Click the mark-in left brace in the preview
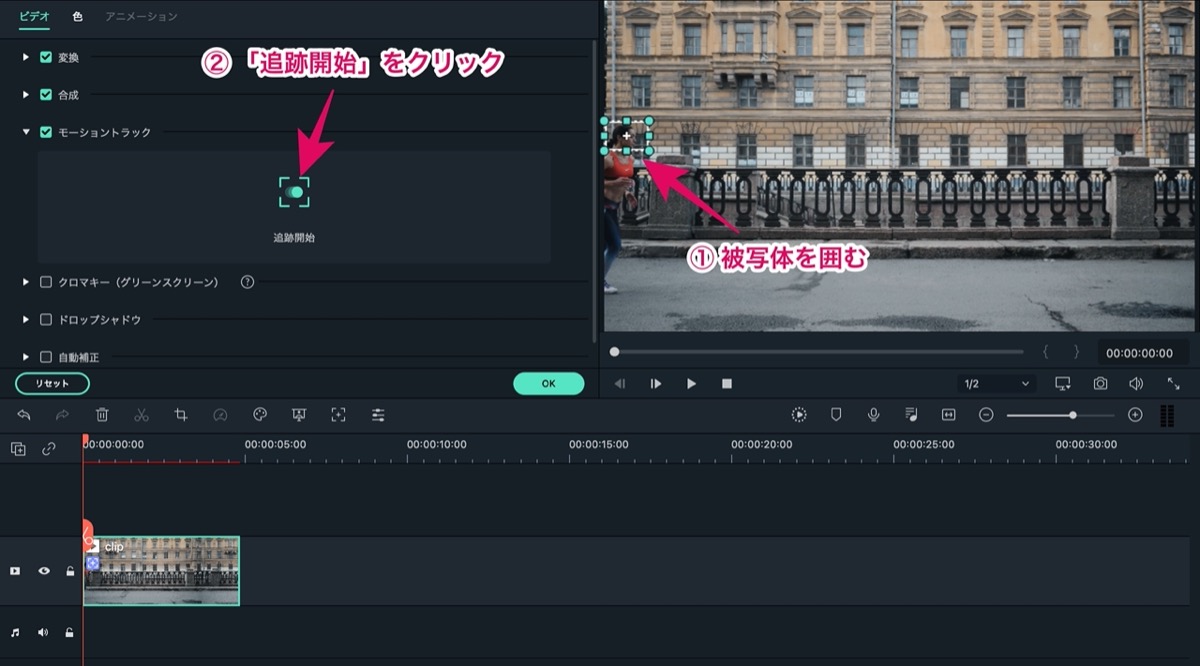Image resolution: width=1200 pixels, height=666 pixels. pyautogui.click(x=1046, y=352)
